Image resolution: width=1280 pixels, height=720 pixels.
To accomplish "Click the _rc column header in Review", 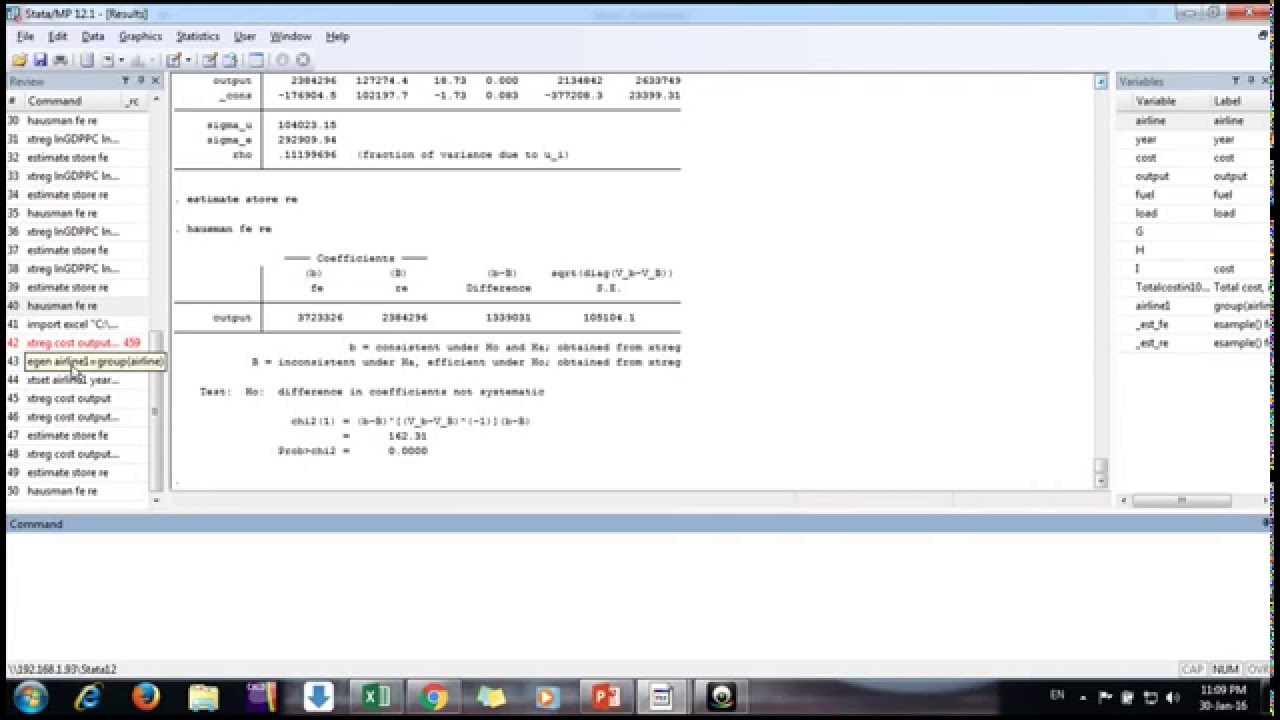I will 132,101.
